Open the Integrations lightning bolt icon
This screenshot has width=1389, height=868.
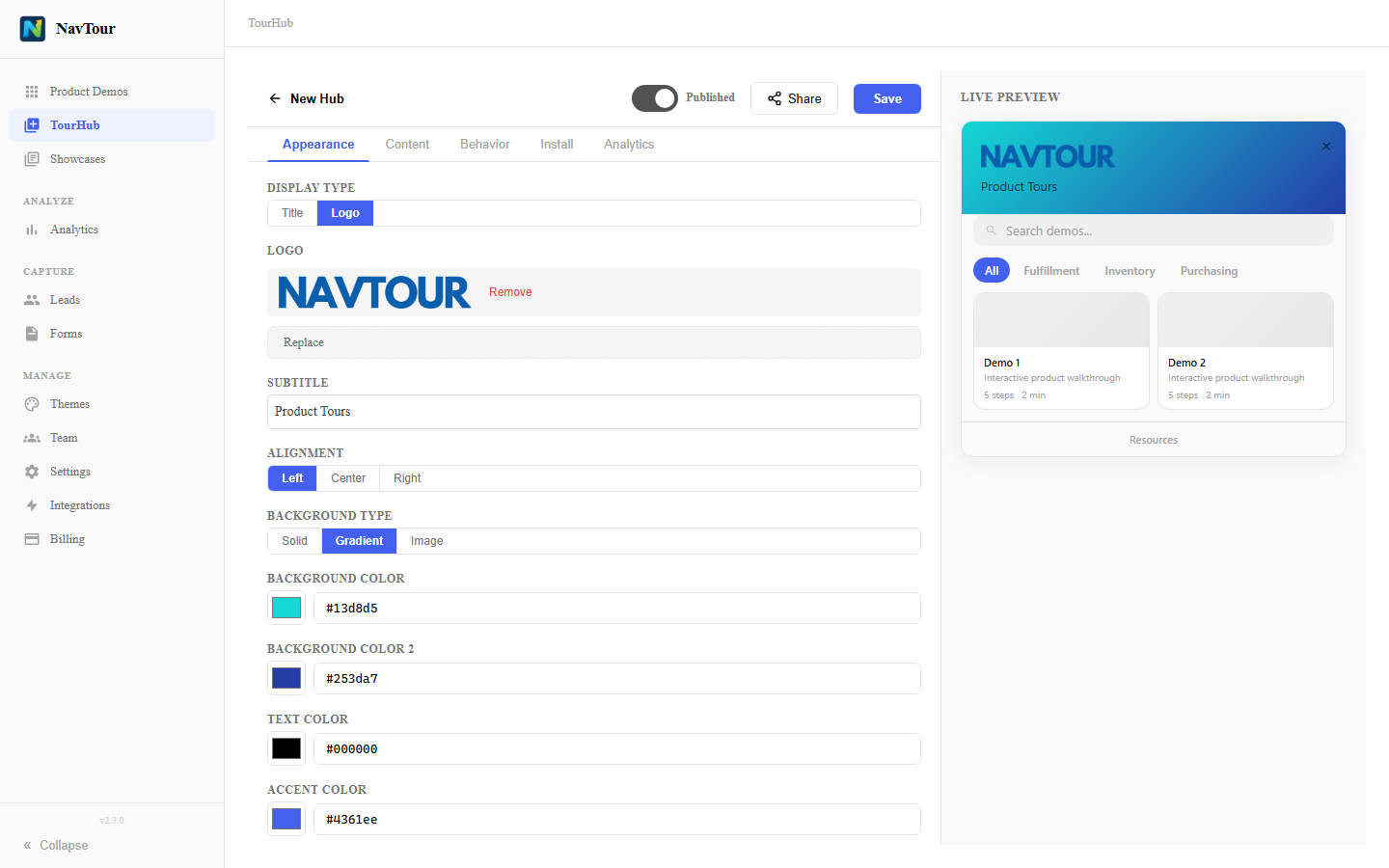tap(32, 505)
